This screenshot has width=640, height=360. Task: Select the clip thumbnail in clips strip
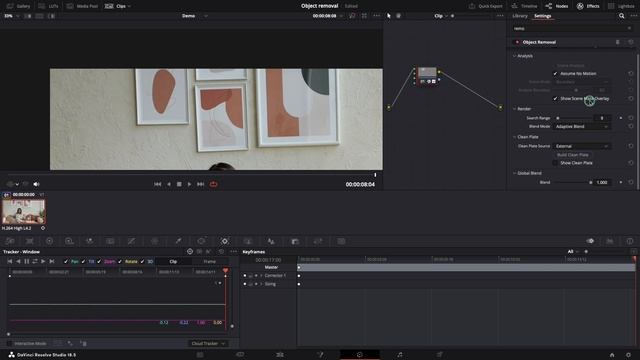point(24,212)
